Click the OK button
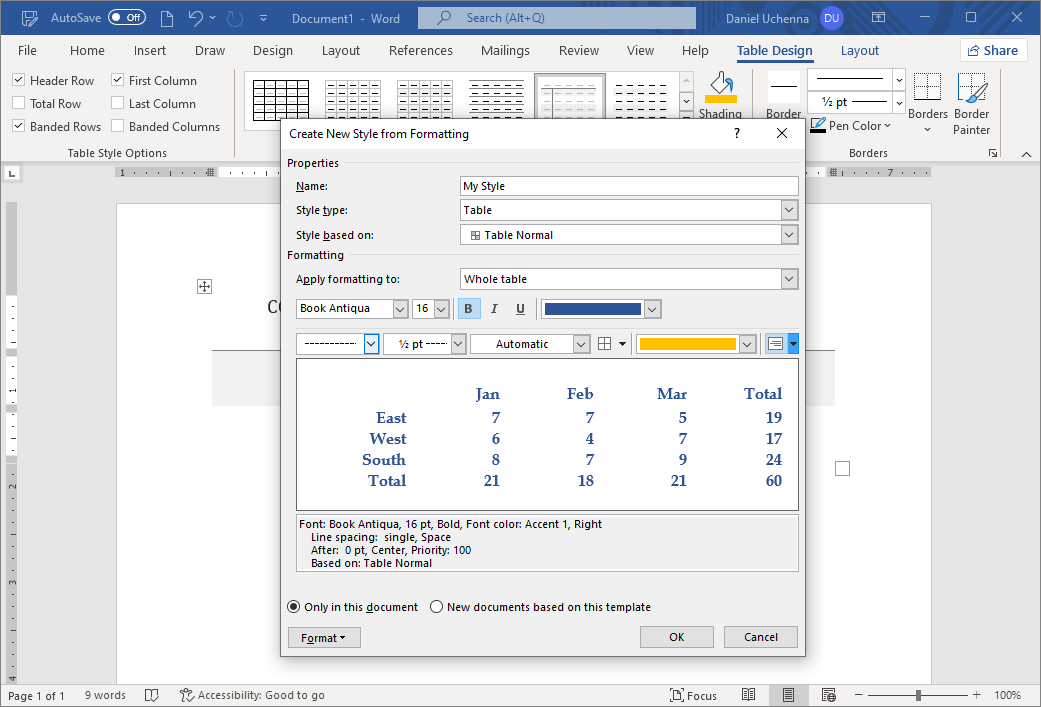 pos(676,637)
